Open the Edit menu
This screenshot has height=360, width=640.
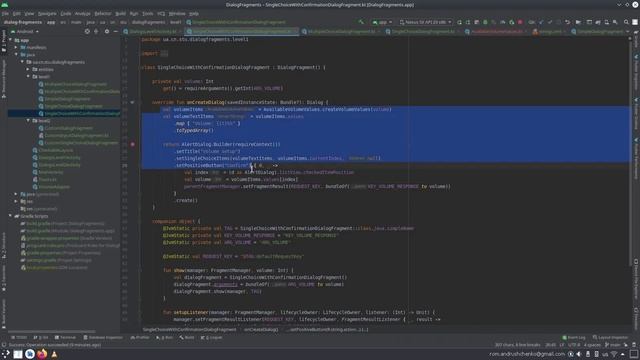tap(17, 13)
